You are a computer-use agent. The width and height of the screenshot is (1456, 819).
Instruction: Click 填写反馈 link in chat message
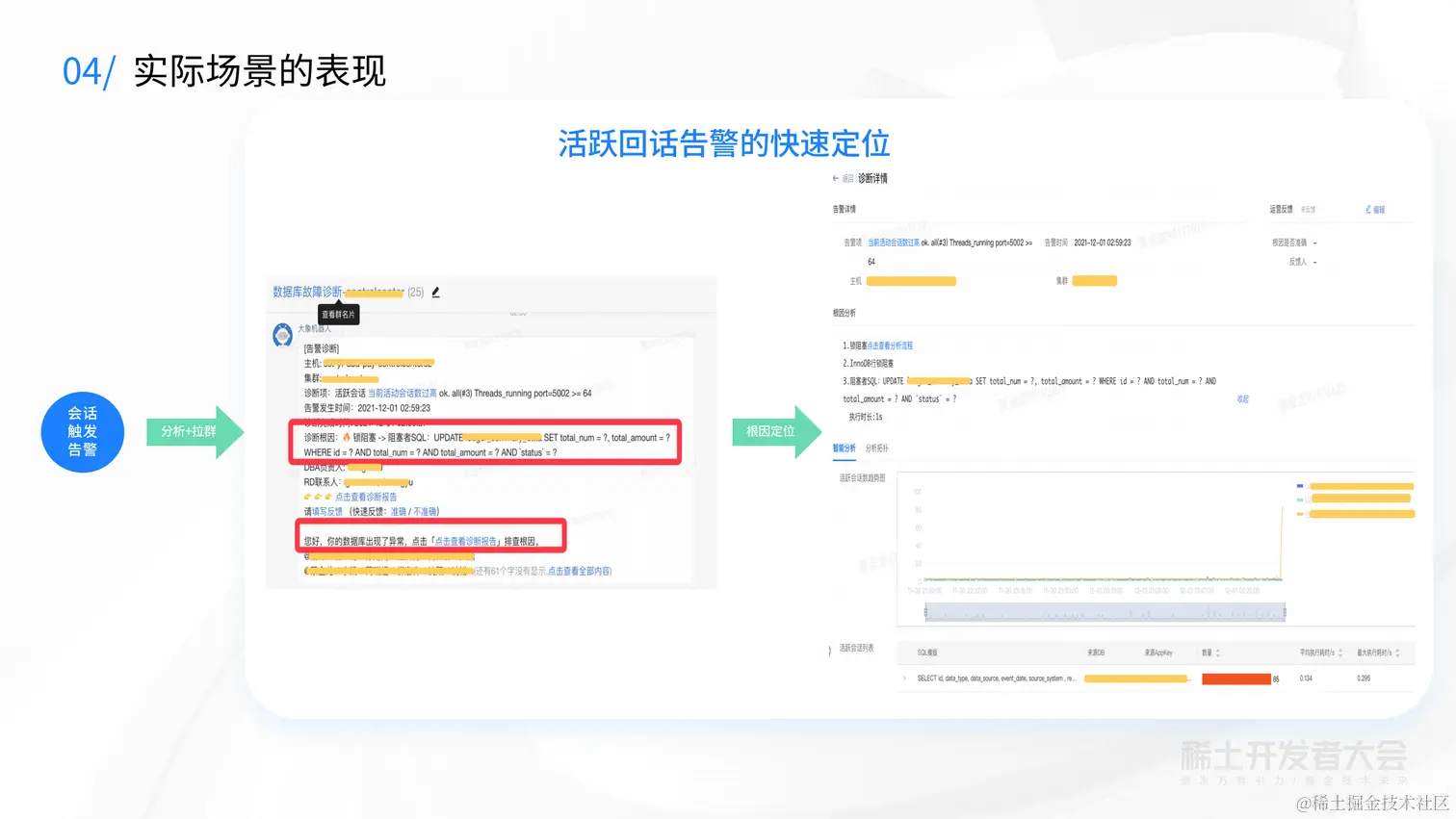point(327,512)
